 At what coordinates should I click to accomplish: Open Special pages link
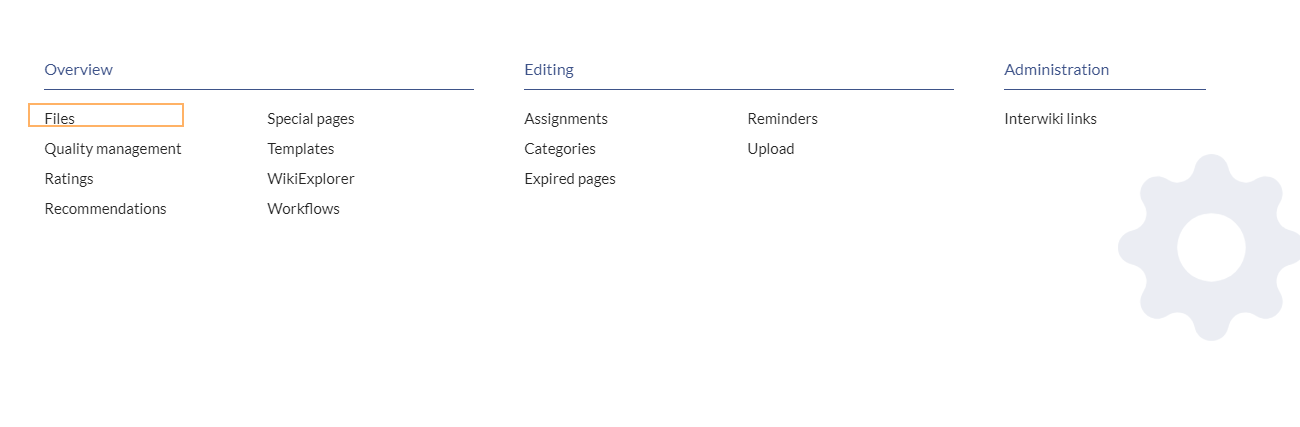pos(311,118)
